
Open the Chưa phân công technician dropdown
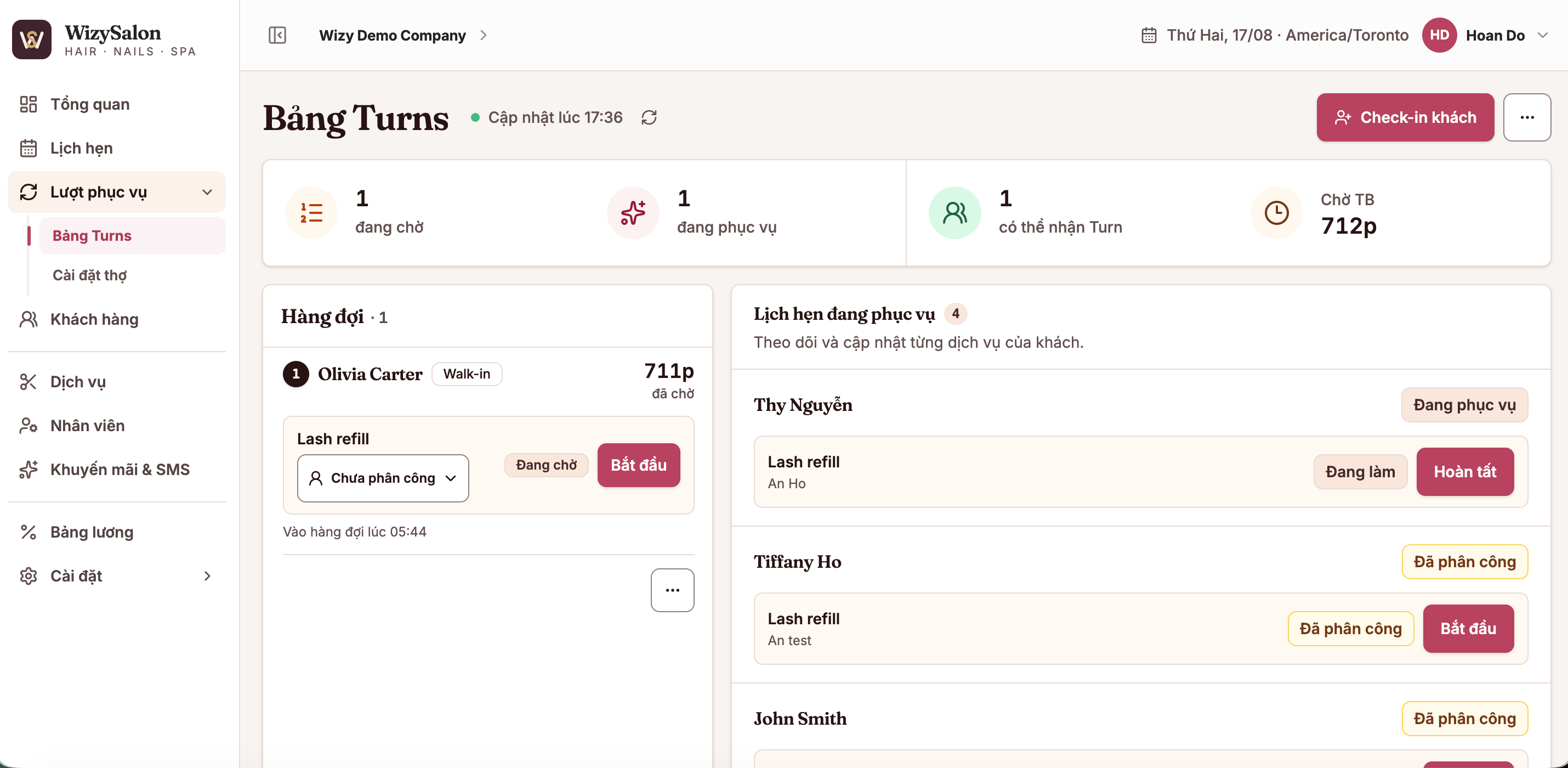point(383,478)
